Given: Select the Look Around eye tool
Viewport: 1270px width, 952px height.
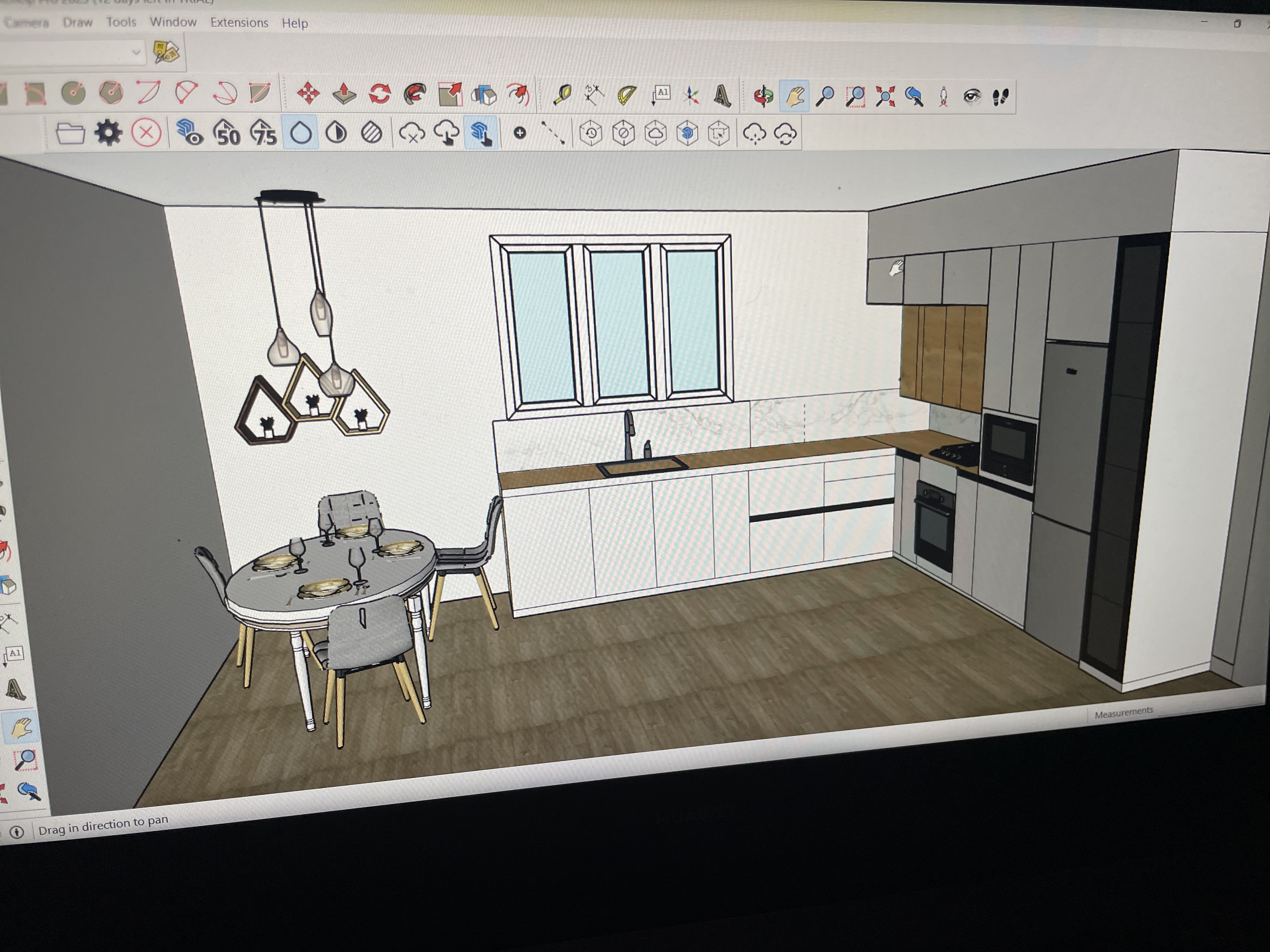Looking at the screenshot, I should (x=971, y=96).
